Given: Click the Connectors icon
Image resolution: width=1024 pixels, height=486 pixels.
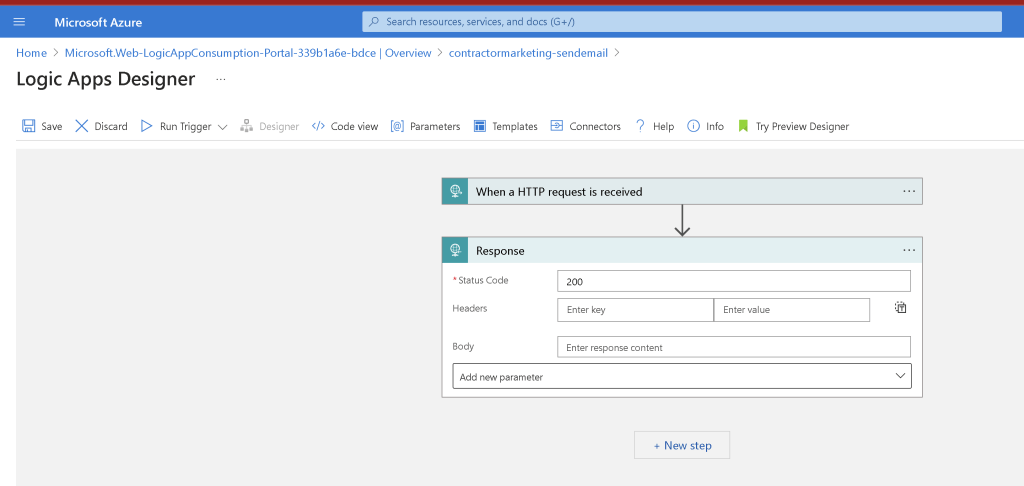Looking at the screenshot, I should click(556, 126).
